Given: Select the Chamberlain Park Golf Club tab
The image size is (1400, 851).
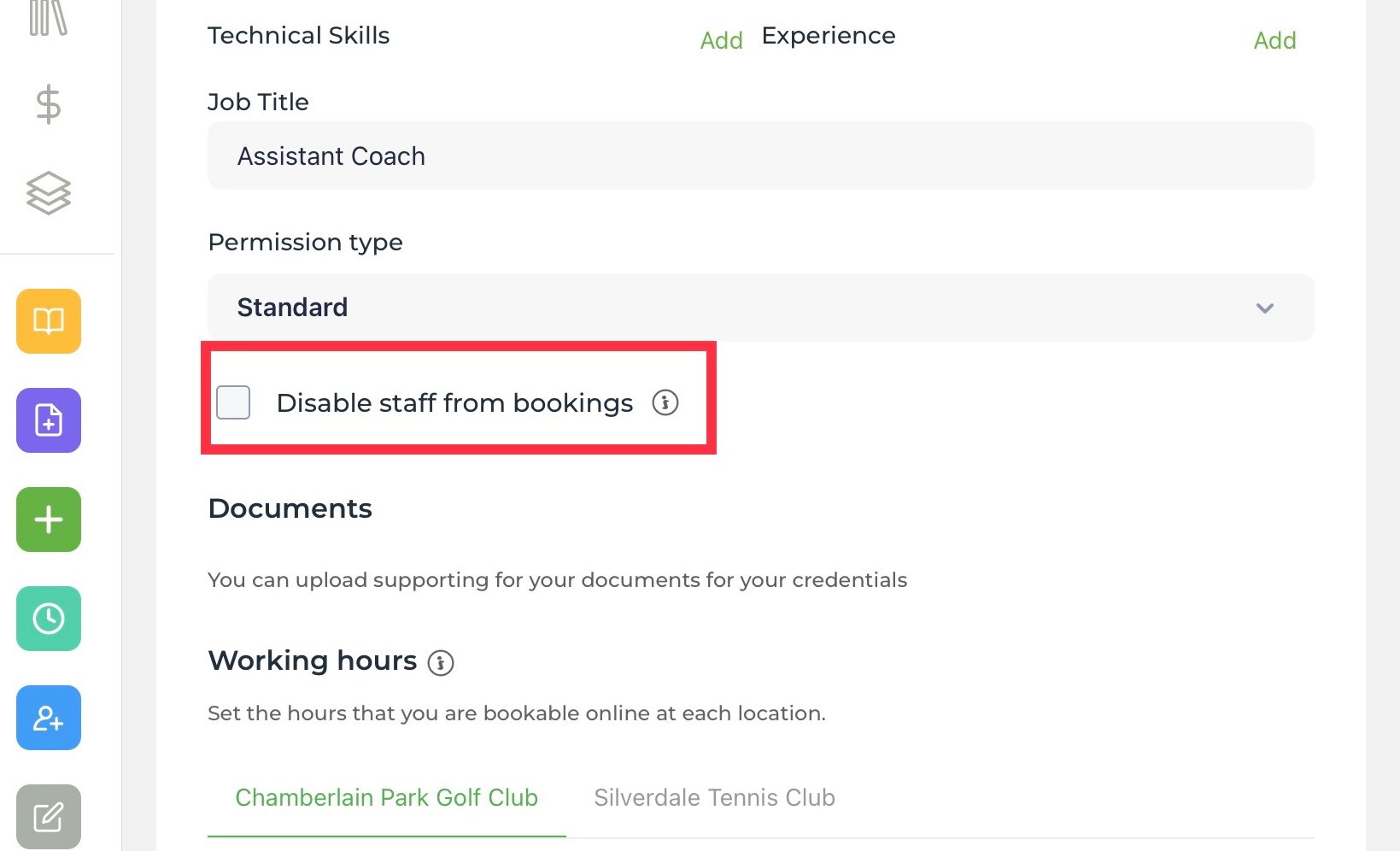Looking at the screenshot, I should (x=386, y=798).
